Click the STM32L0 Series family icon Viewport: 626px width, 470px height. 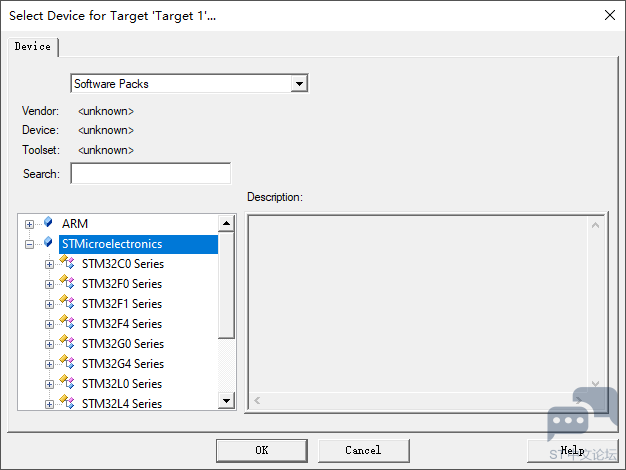click(67, 382)
